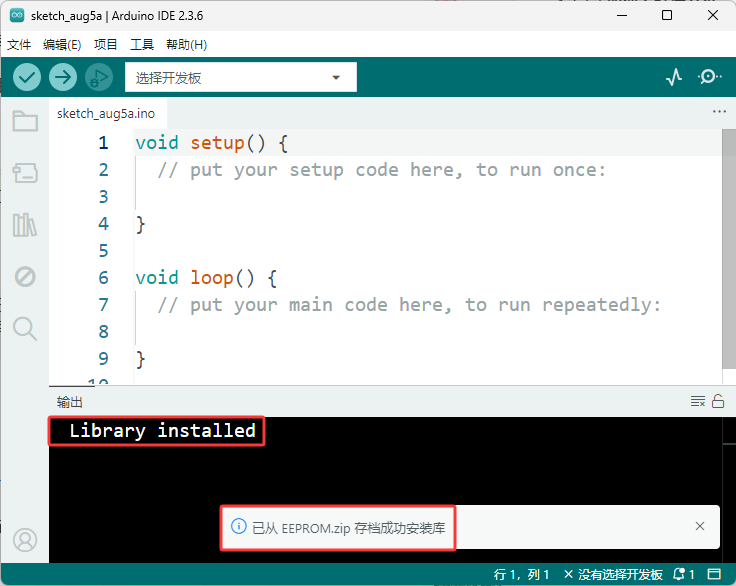Image resolution: width=736 pixels, height=586 pixels.
Task: Open the 帮助(H) menu
Action: click(186, 45)
